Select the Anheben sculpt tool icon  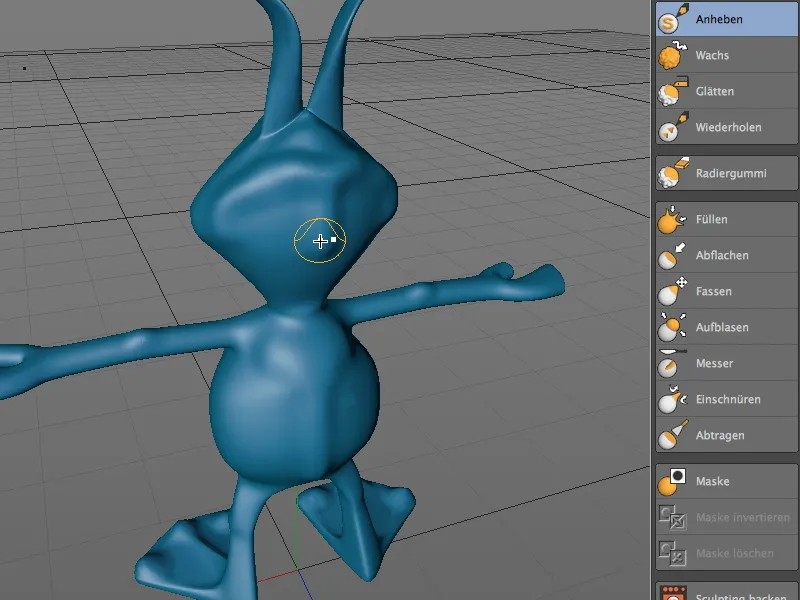coord(672,19)
